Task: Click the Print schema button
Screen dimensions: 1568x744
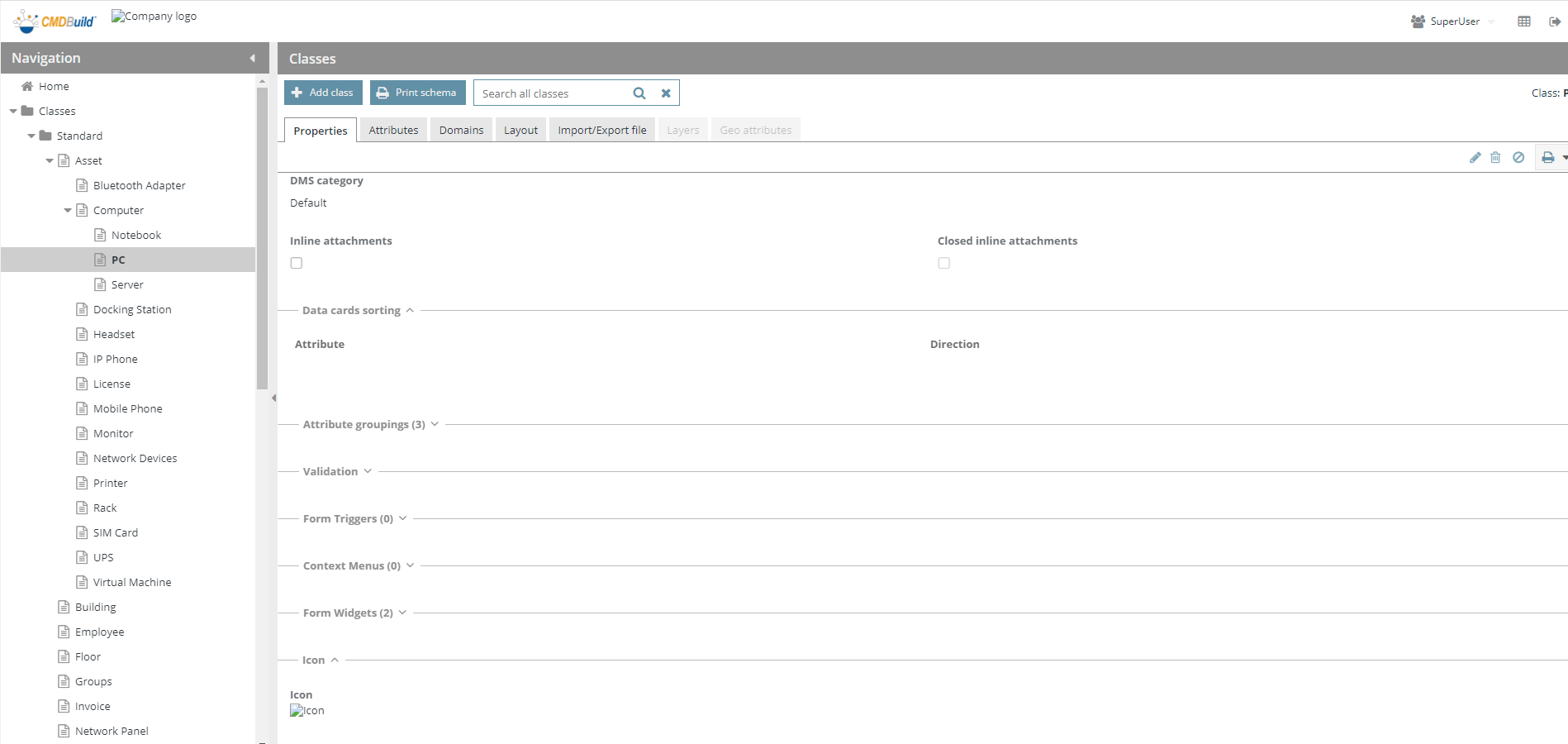Action: click(x=418, y=93)
